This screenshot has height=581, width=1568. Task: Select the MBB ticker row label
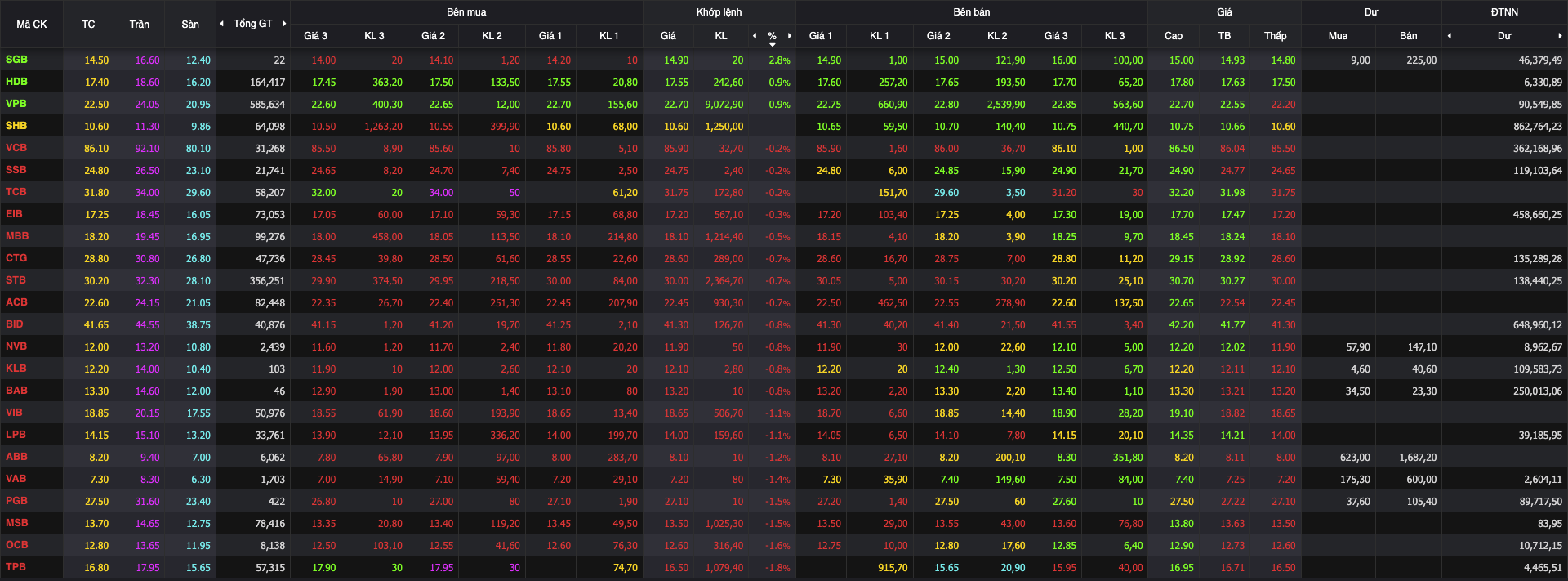point(17,236)
